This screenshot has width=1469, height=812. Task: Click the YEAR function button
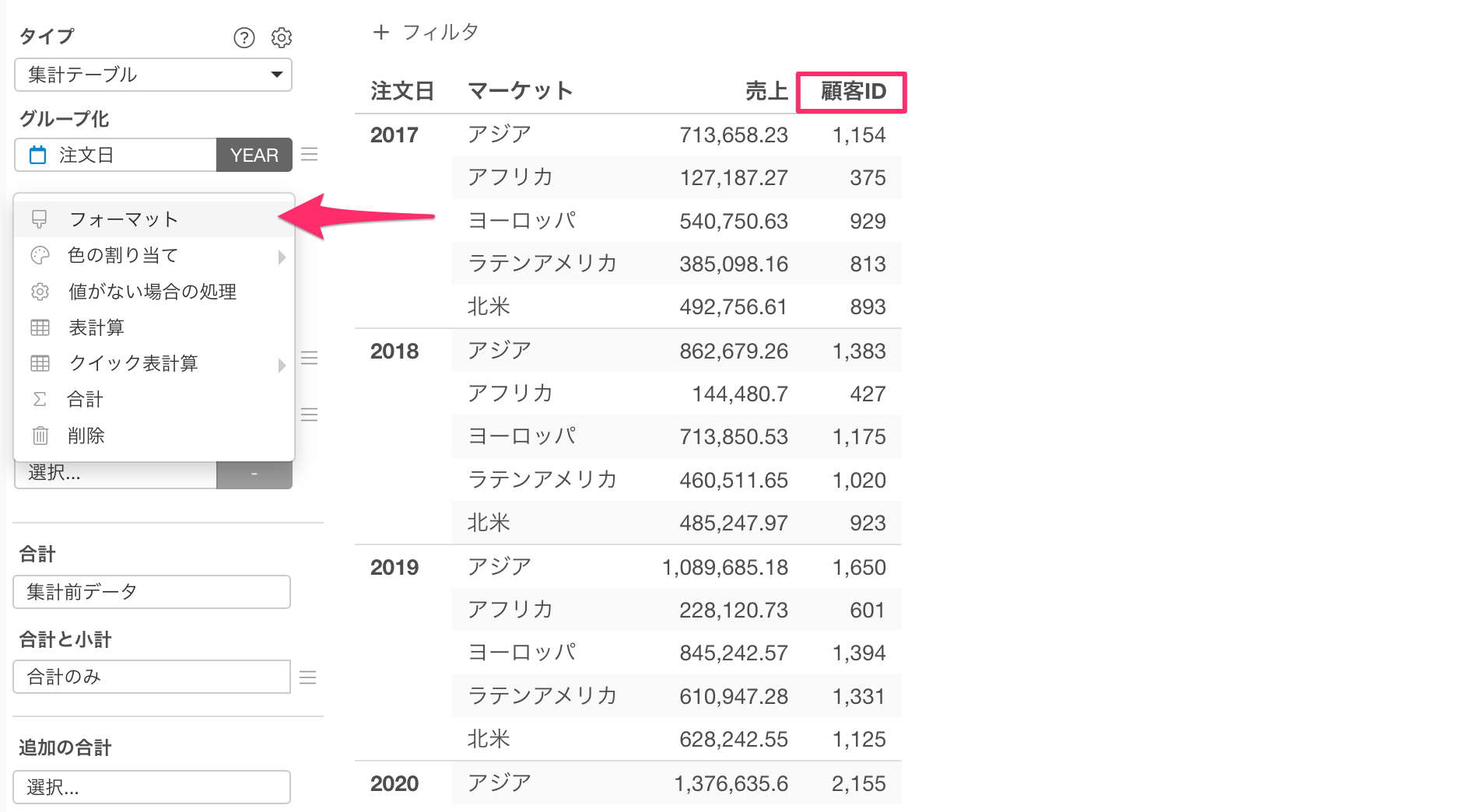pyautogui.click(x=254, y=155)
